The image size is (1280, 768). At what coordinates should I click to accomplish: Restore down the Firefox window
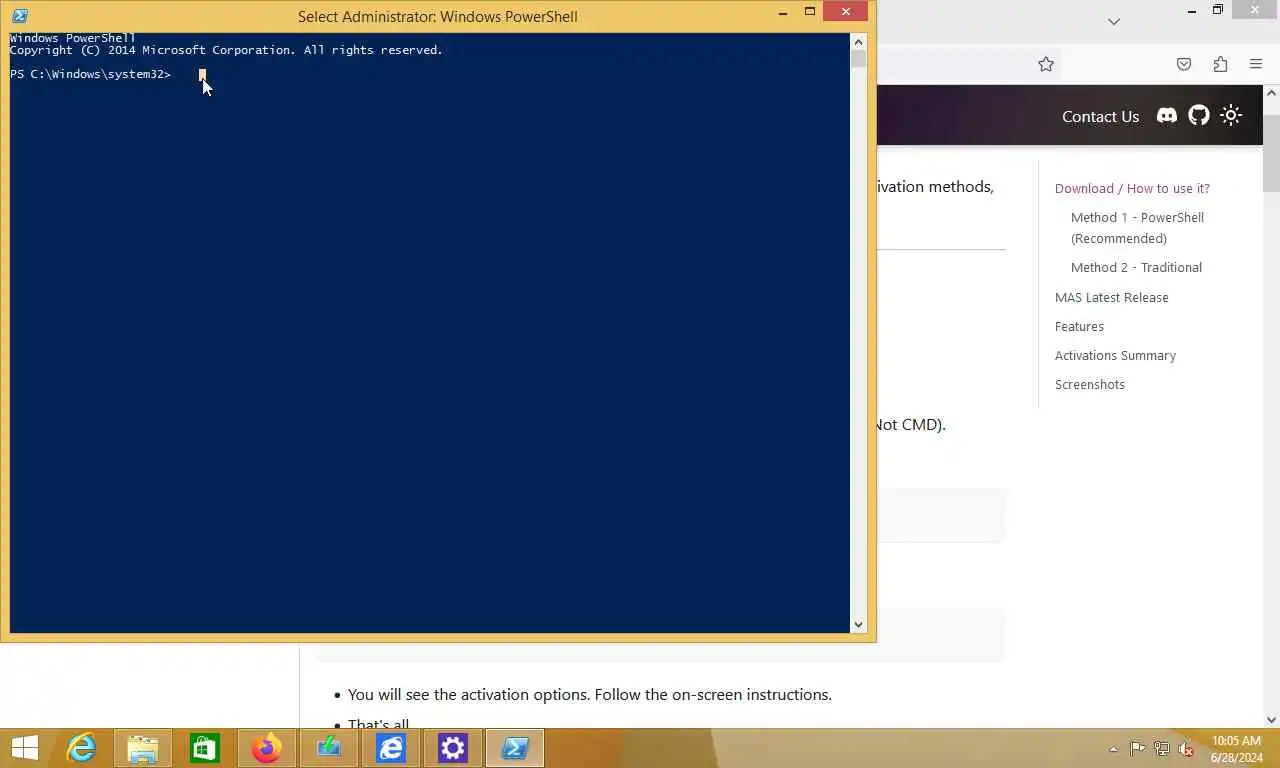tap(1218, 11)
